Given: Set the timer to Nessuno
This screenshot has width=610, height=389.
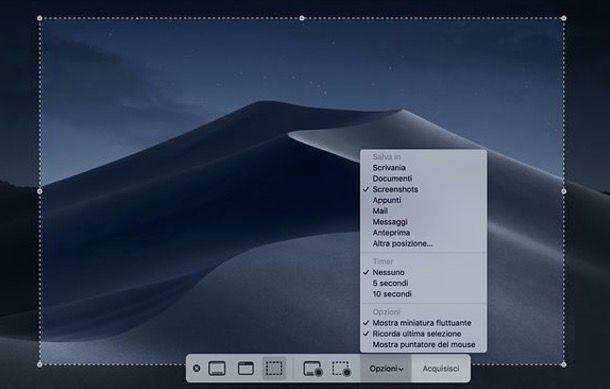Looking at the screenshot, I should pos(423,272).
